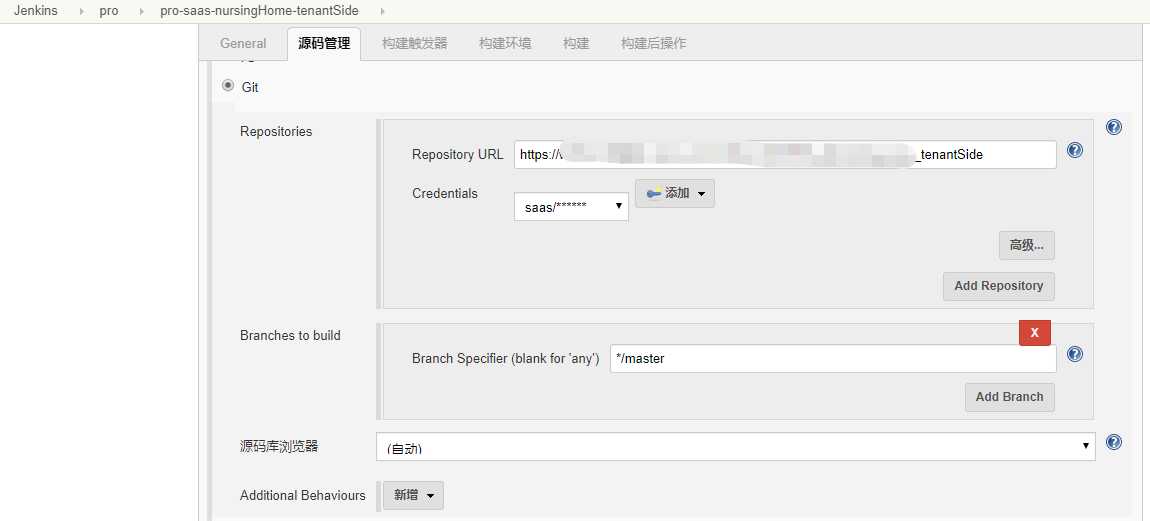Click the Repository URL label
This screenshot has width=1150, height=521.
coord(458,155)
